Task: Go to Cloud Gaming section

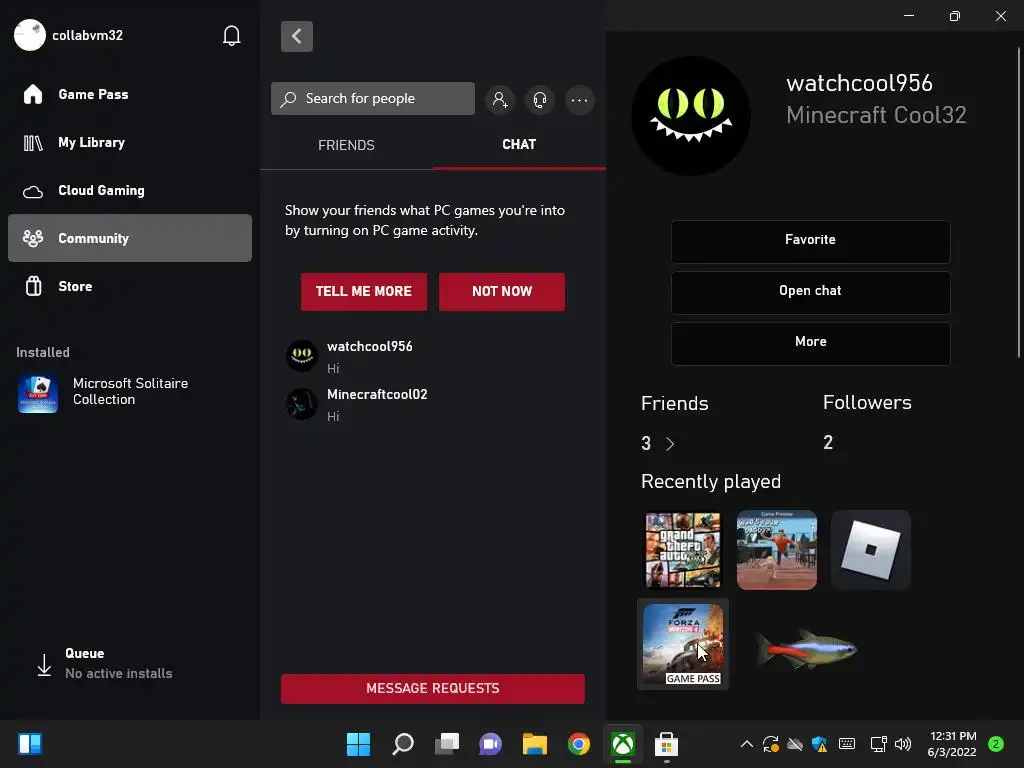Action: 130,191
